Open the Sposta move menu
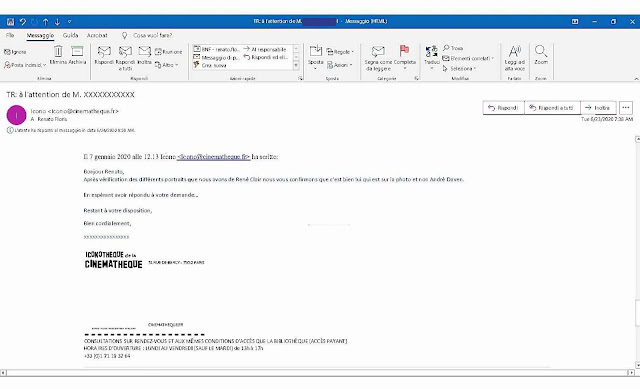640x389 pixels. click(316, 58)
